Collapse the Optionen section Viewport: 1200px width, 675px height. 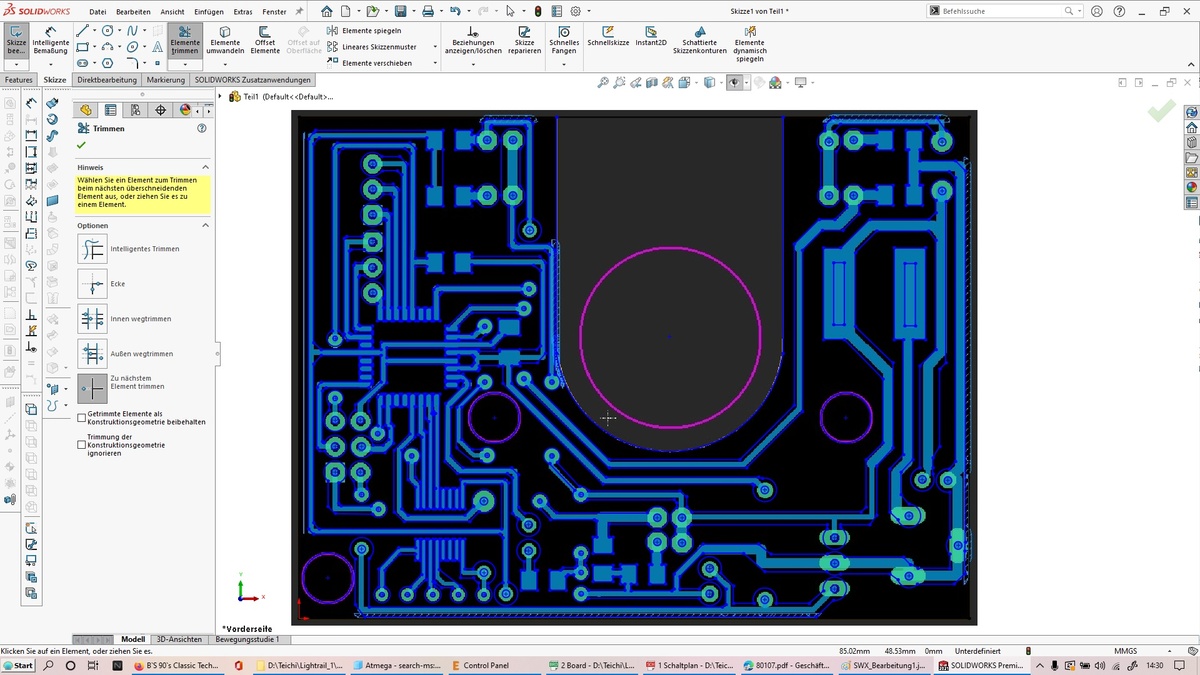pos(205,225)
